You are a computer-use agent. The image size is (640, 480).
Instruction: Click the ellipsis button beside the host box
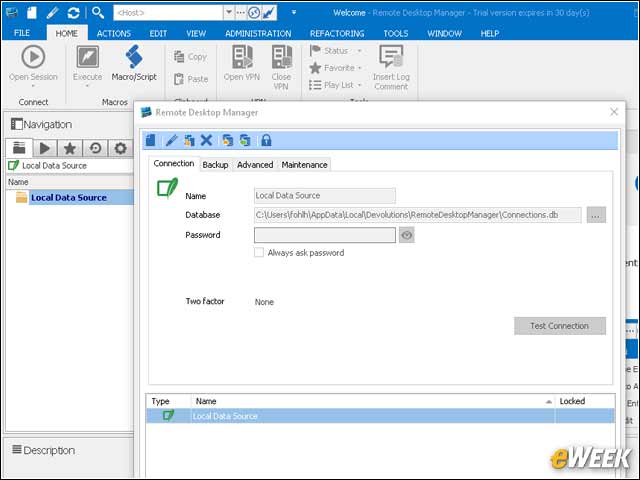[241, 13]
